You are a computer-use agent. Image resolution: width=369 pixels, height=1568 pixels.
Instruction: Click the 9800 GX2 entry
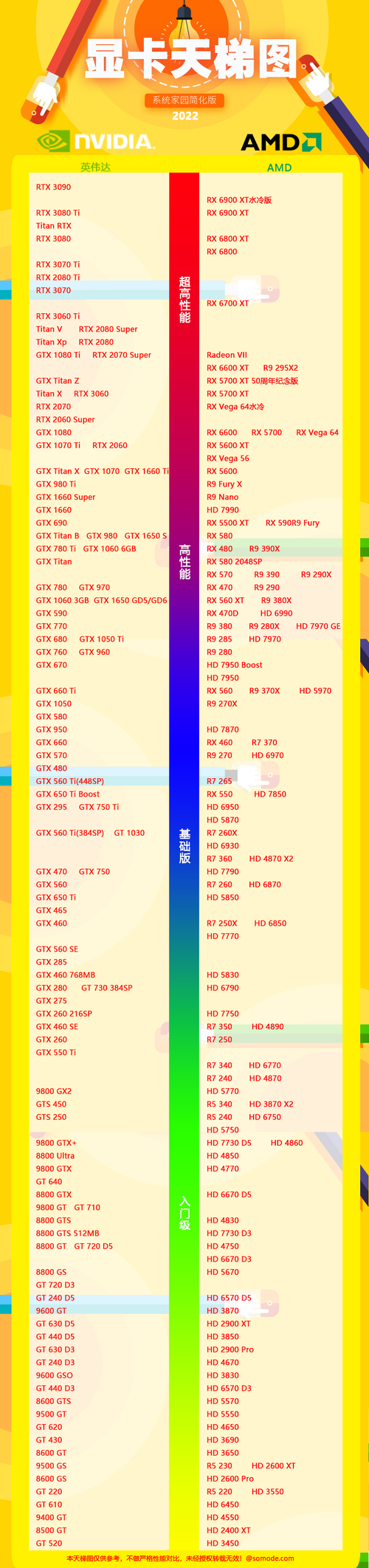[x=54, y=1091]
